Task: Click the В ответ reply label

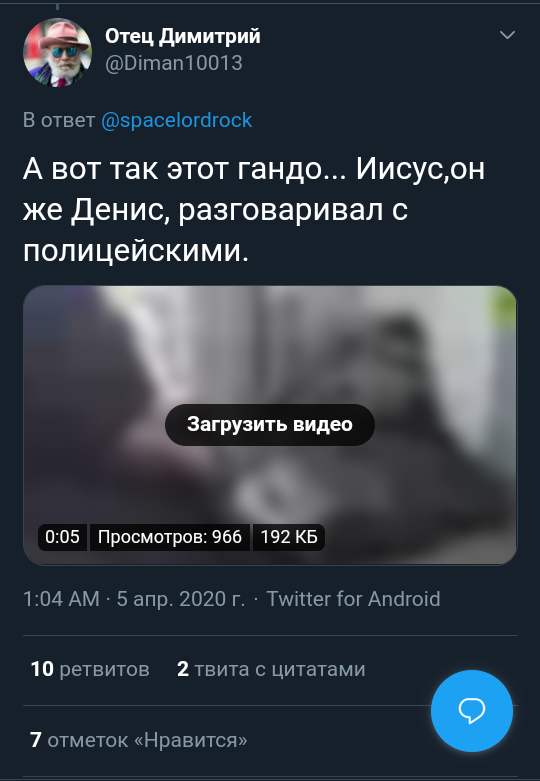Action: tap(59, 121)
